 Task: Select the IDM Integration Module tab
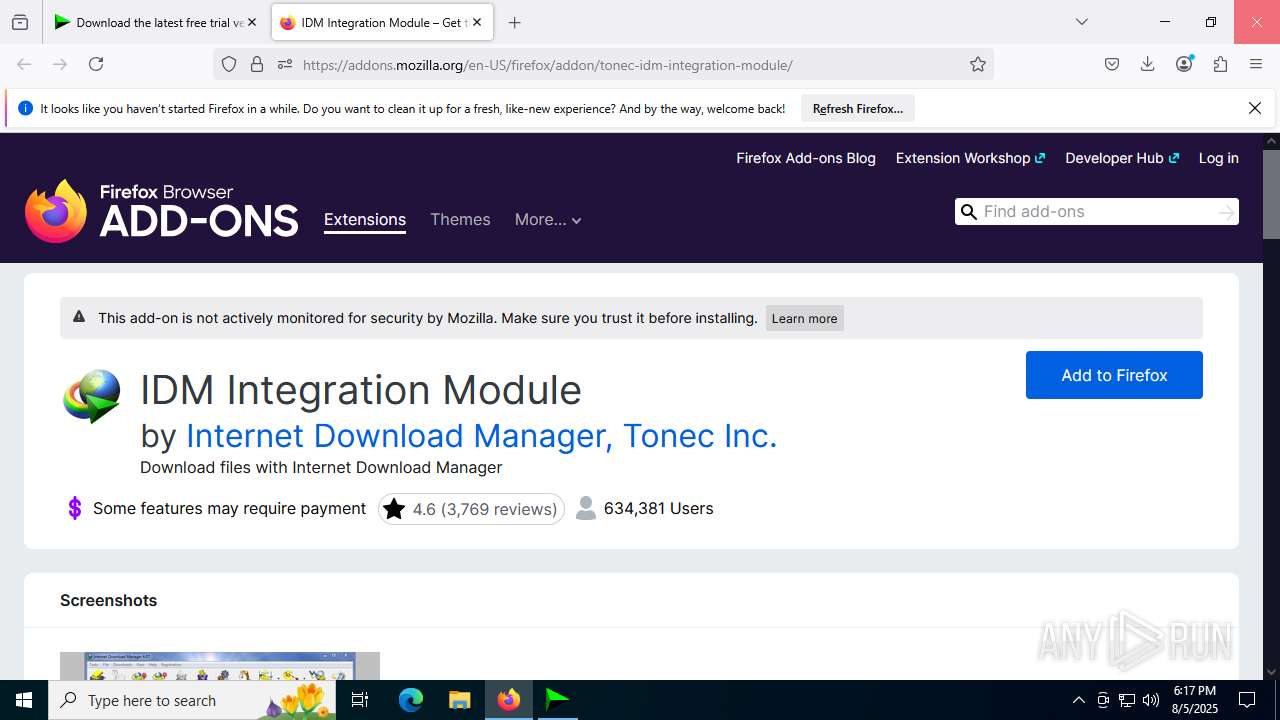pos(381,22)
